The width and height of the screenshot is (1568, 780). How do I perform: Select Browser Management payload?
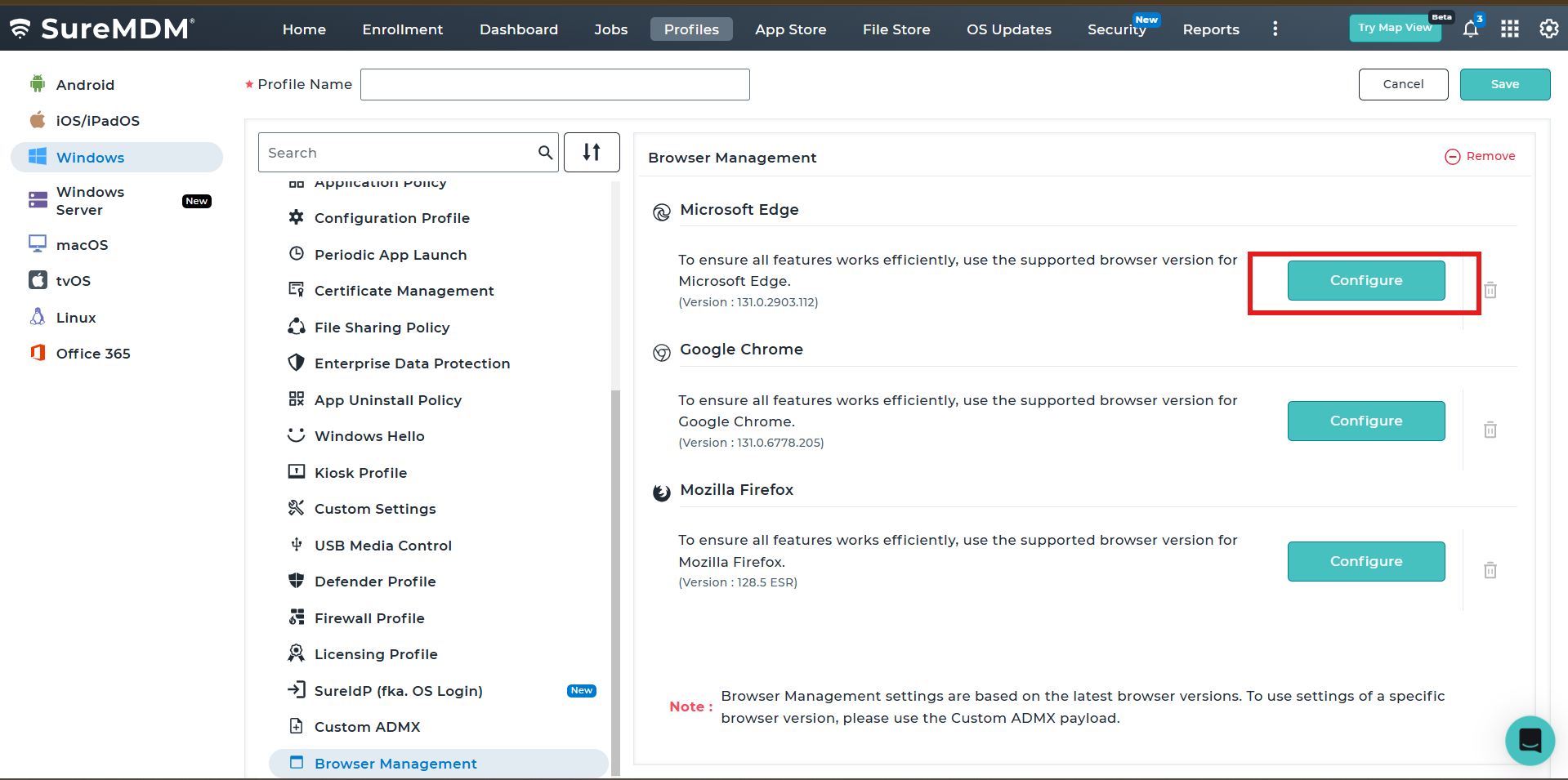pos(439,763)
